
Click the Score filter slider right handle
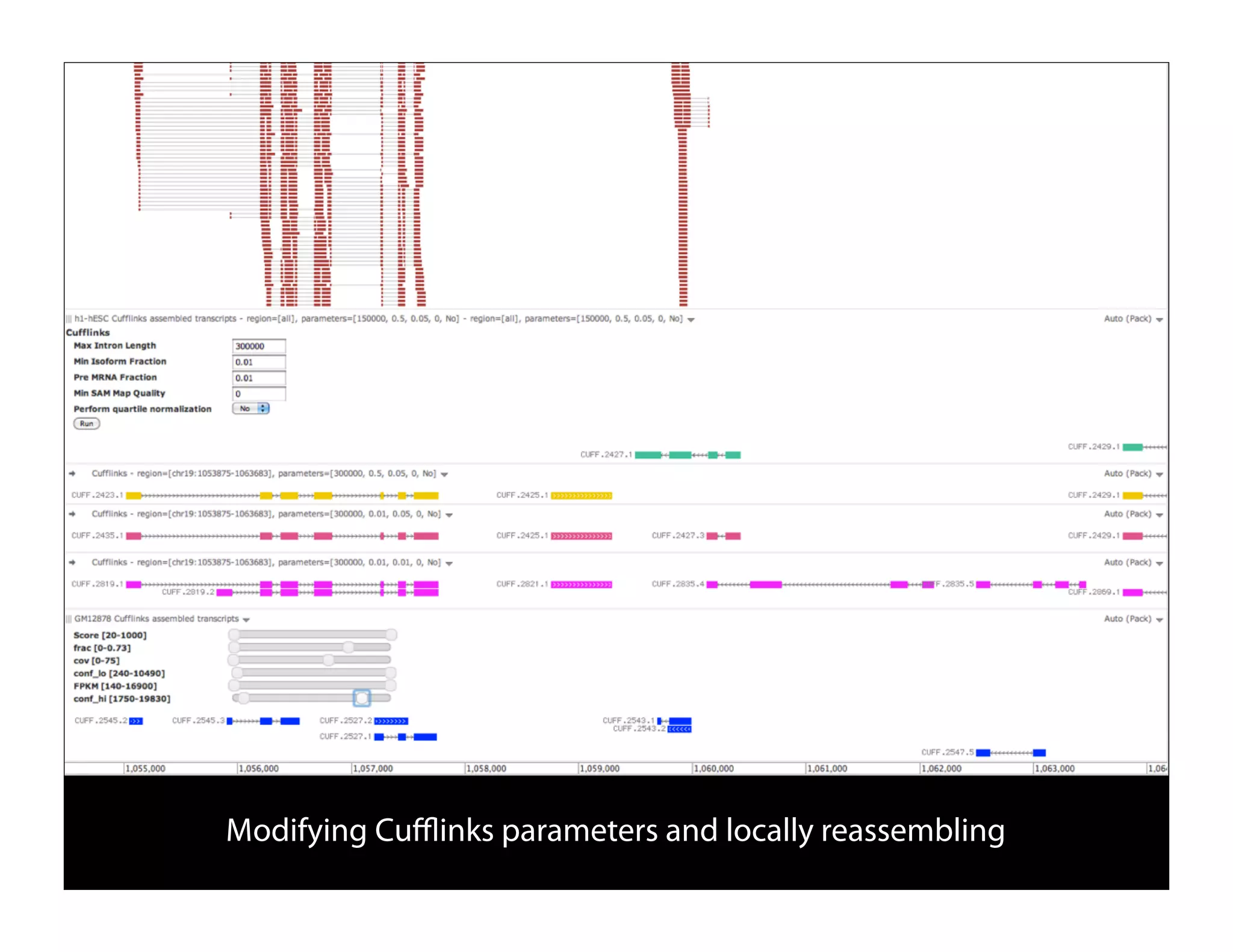pos(391,634)
